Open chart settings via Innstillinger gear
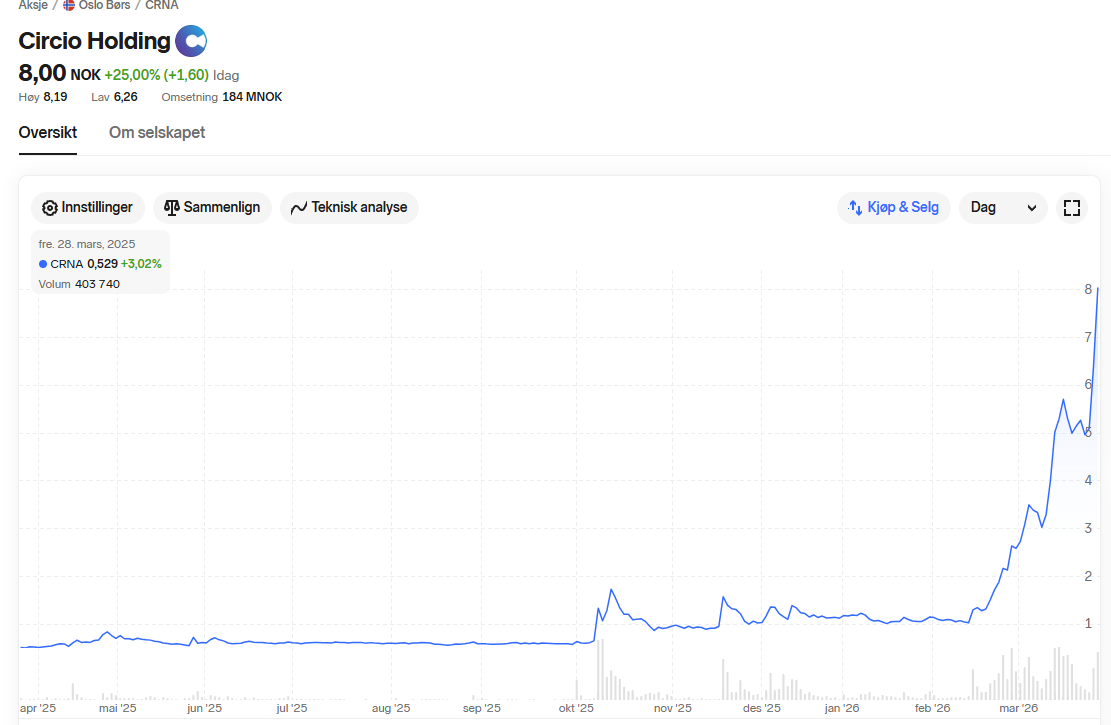Image resolution: width=1111 pixels, height=725 pixels. [x=50, y=208]
